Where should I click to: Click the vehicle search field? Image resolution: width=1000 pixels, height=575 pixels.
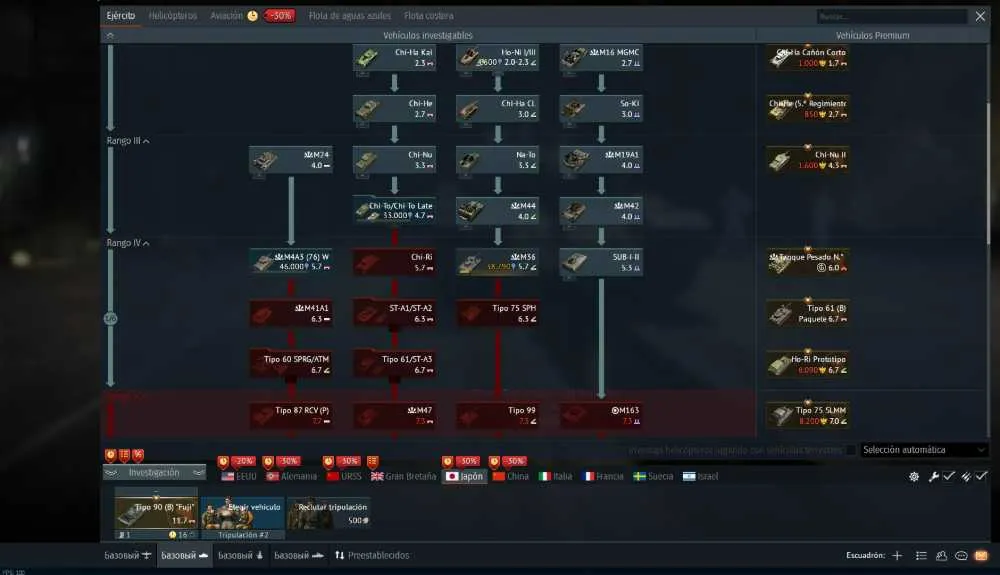pos(892,16)
